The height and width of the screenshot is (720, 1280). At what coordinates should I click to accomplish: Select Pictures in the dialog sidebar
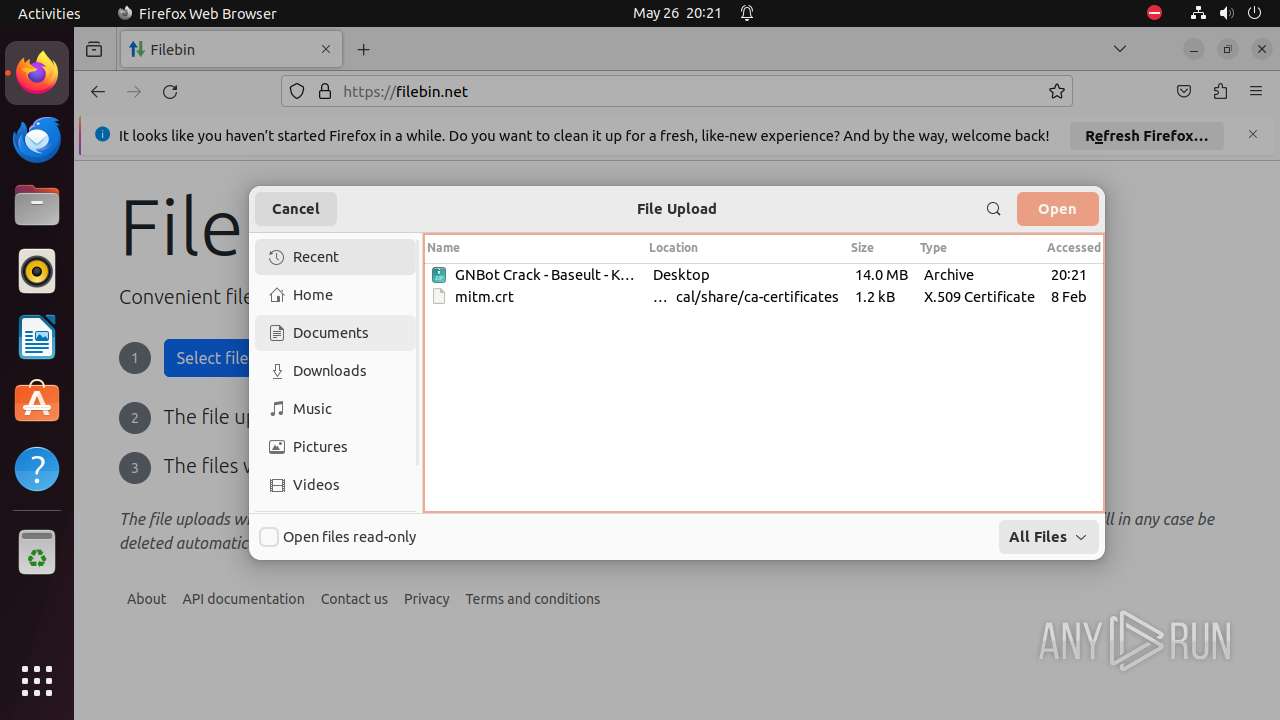(x=335, y=447)
